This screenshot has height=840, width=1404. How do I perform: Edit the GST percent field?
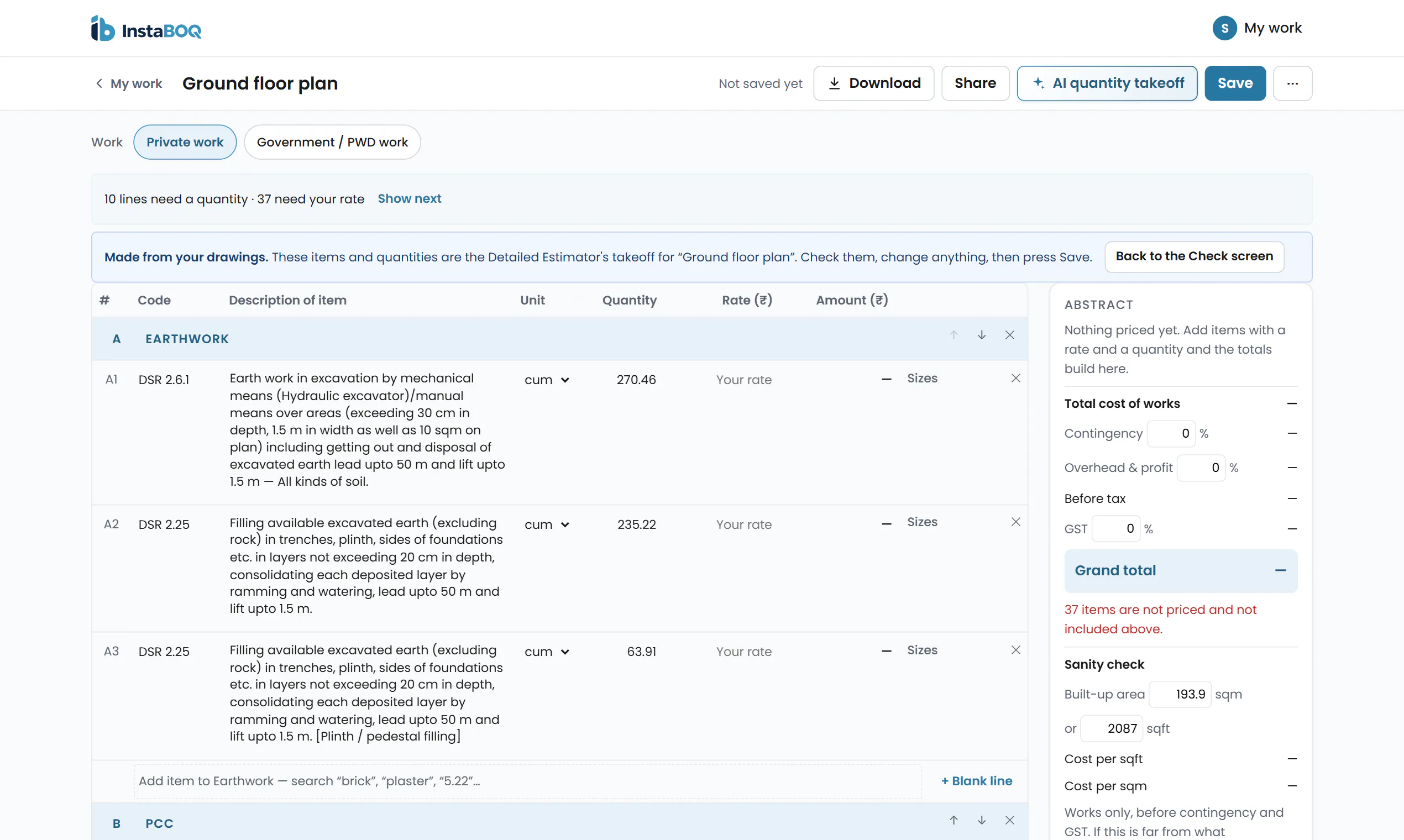click(x=1115, y=529)
